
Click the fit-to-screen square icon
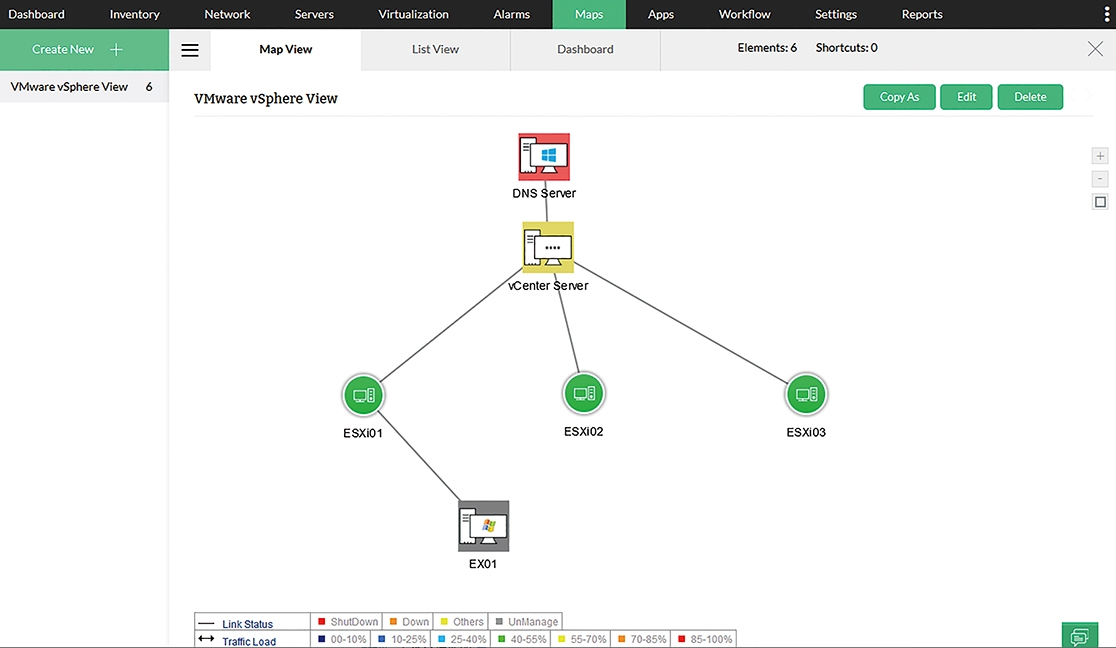(x=1100, y=202)
